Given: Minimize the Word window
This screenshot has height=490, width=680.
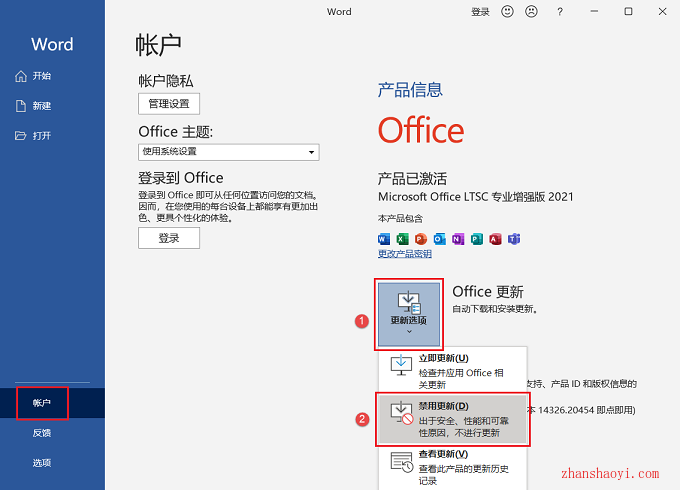Looking at the screenshot, I should (x=595, y=12).
